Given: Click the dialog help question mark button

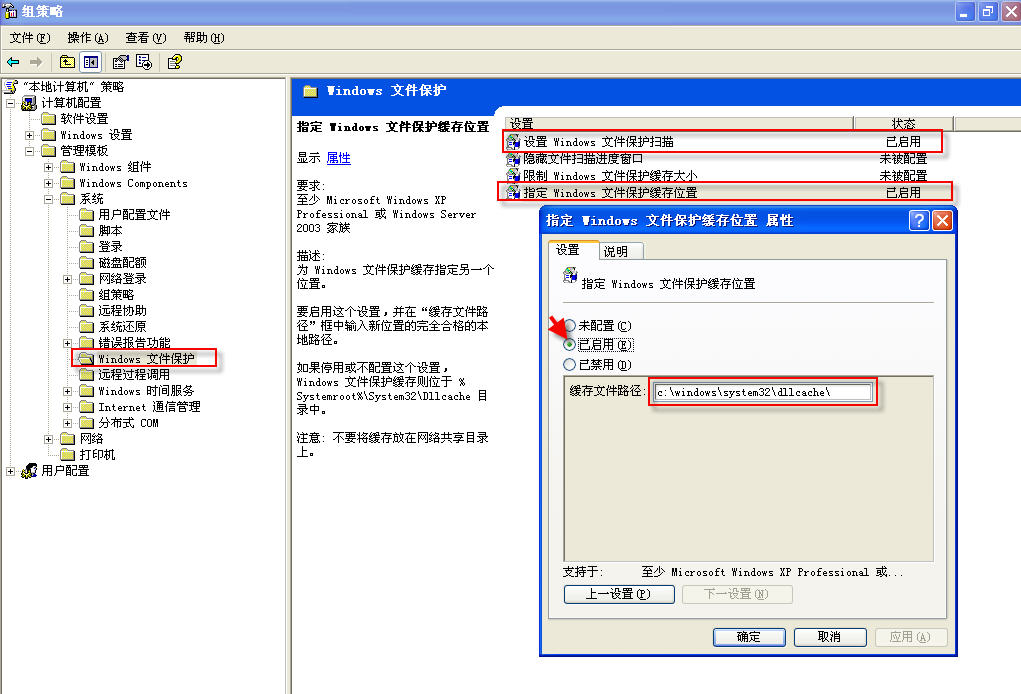Looking at the screenshot, I should [x=919, y=221].
